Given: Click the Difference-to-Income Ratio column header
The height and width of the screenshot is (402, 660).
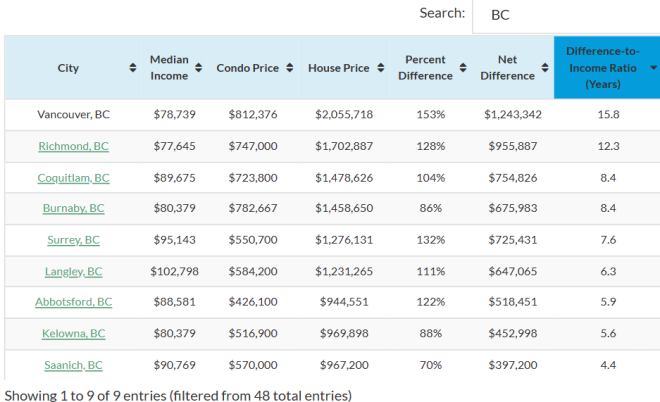Looking at the screenshot, I should (x=600, y=68).
